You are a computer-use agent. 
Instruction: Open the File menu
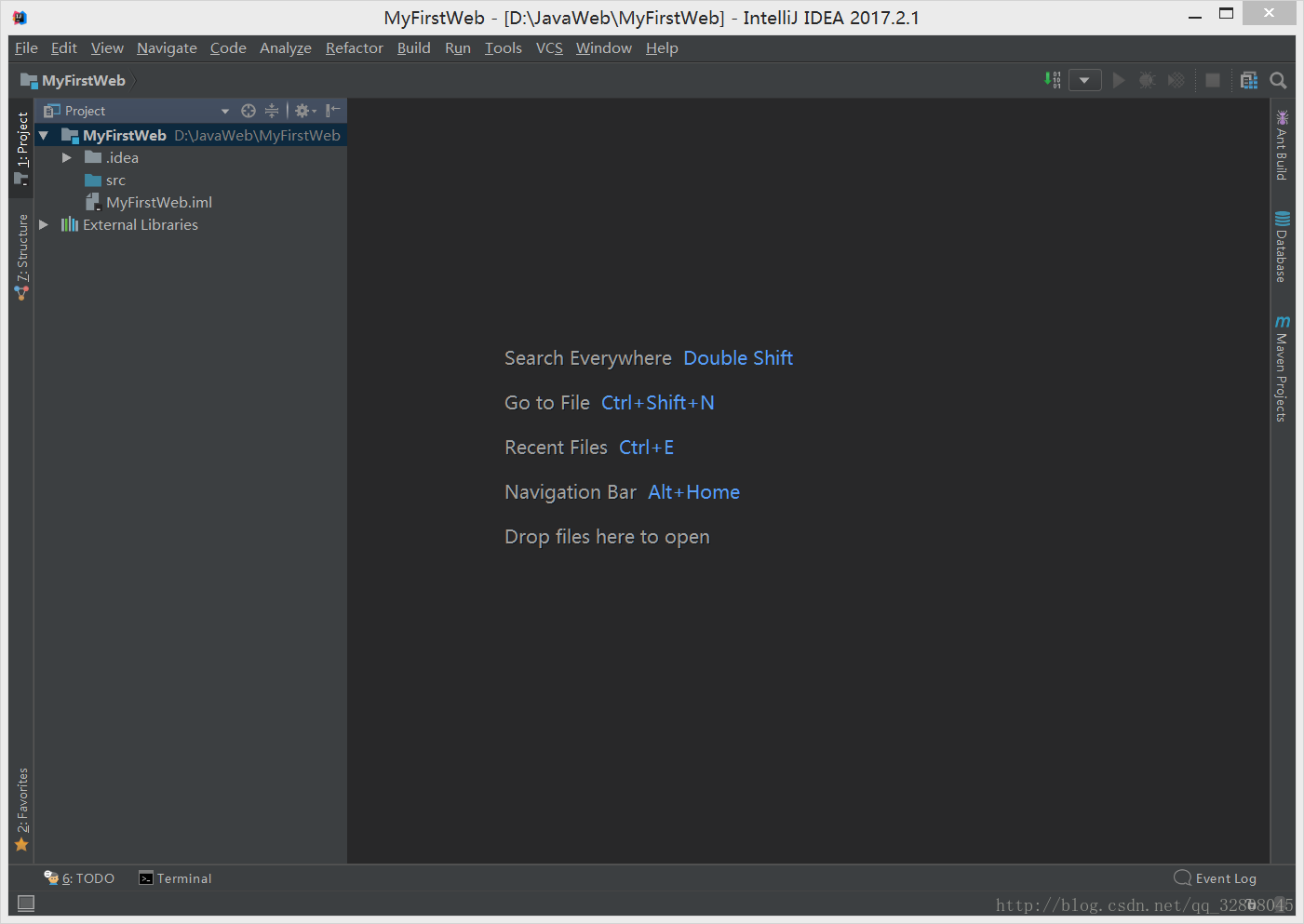click(26, 47)
